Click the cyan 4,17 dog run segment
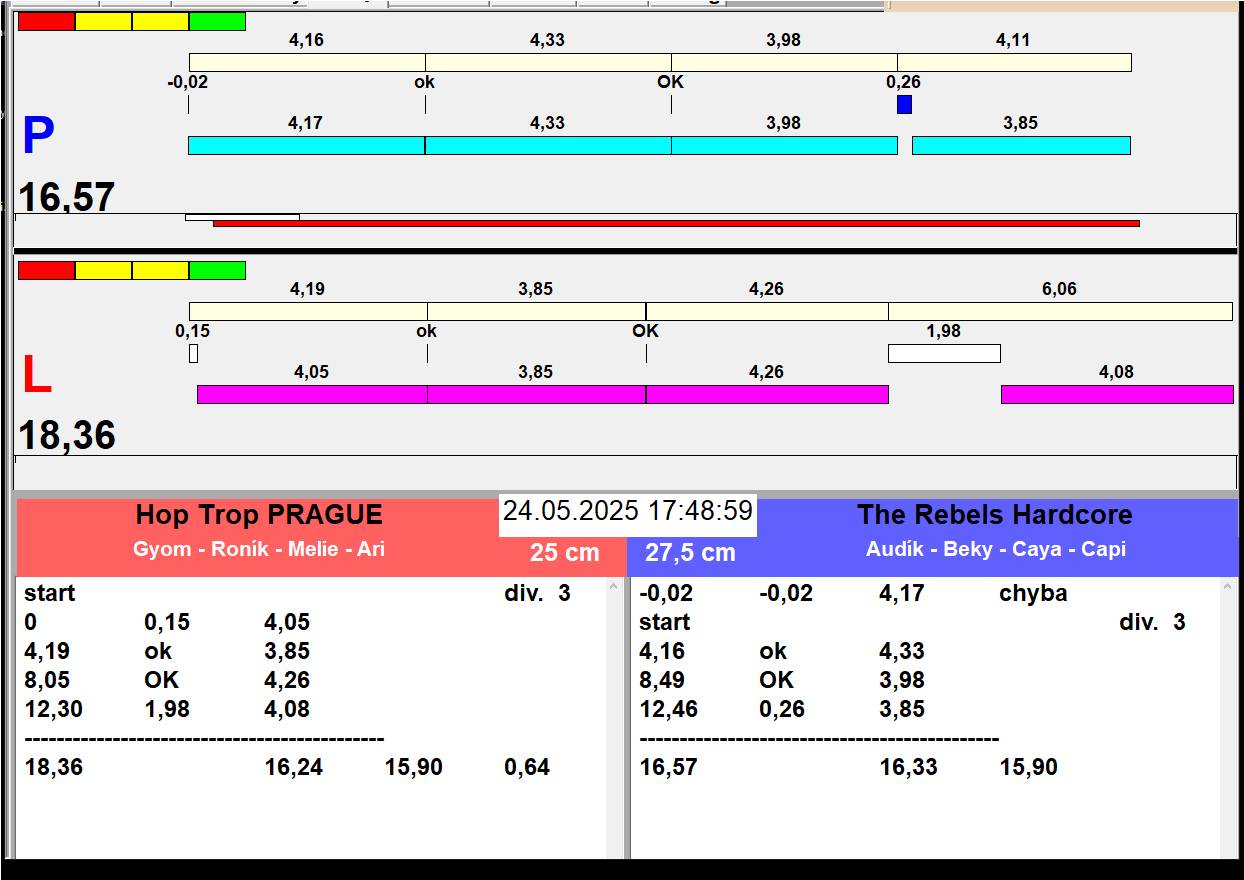 click(306, 145)
